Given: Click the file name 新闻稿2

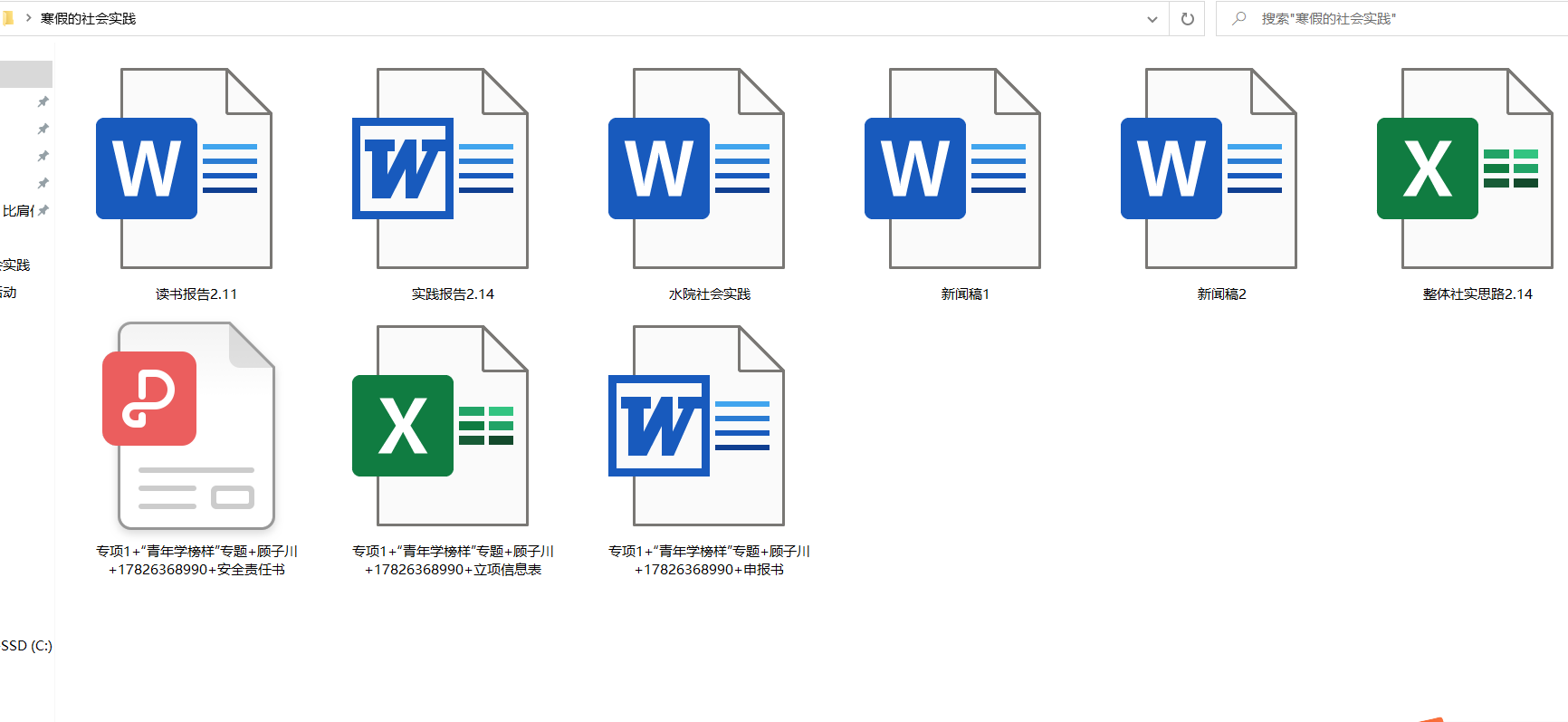Looking at the screenshot, I should [x=1222, y=294].
